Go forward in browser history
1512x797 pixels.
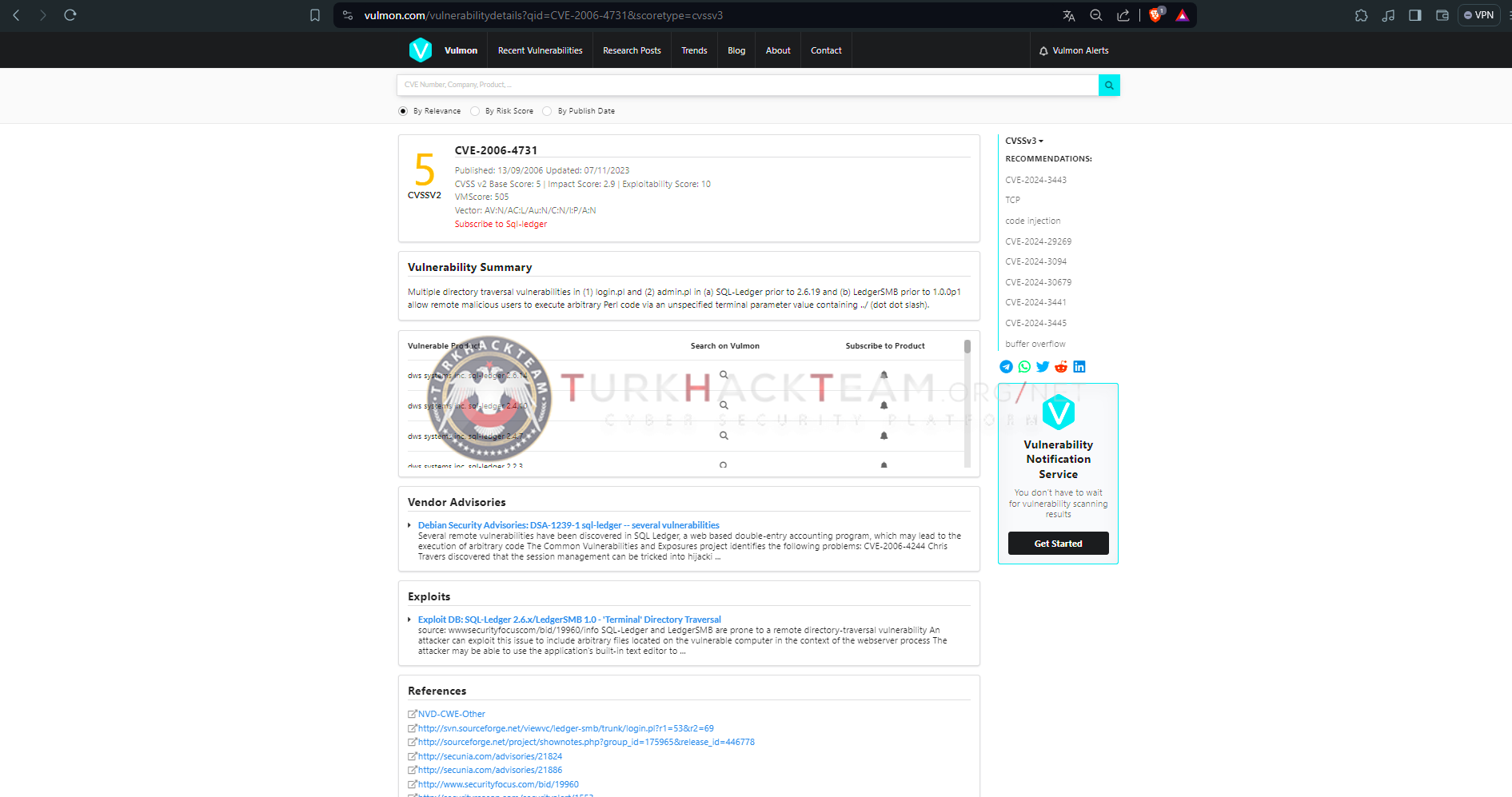[x=43, y=15]
